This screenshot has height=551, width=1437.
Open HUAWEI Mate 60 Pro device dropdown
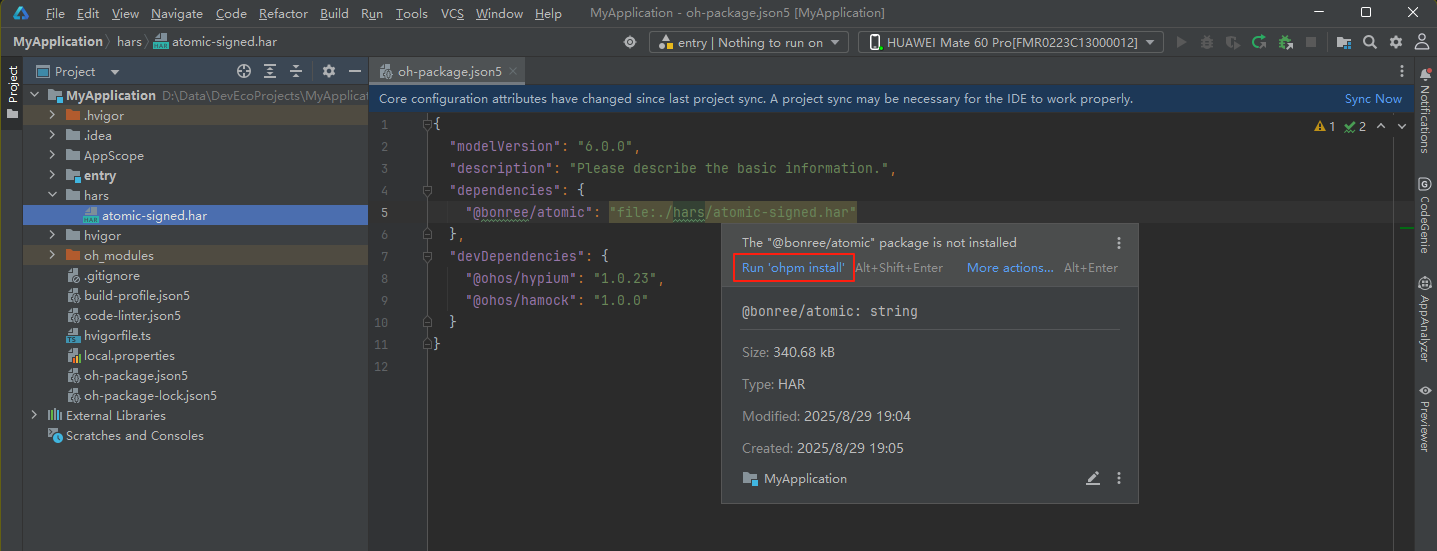point(1012,42)
